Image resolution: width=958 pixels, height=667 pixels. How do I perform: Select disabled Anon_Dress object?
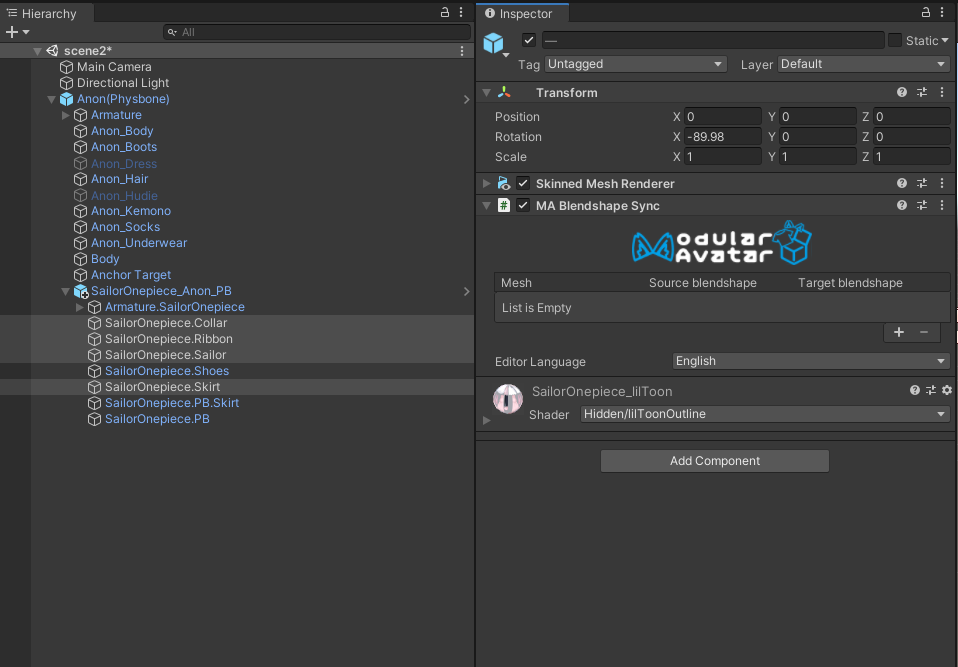(124, 163)
